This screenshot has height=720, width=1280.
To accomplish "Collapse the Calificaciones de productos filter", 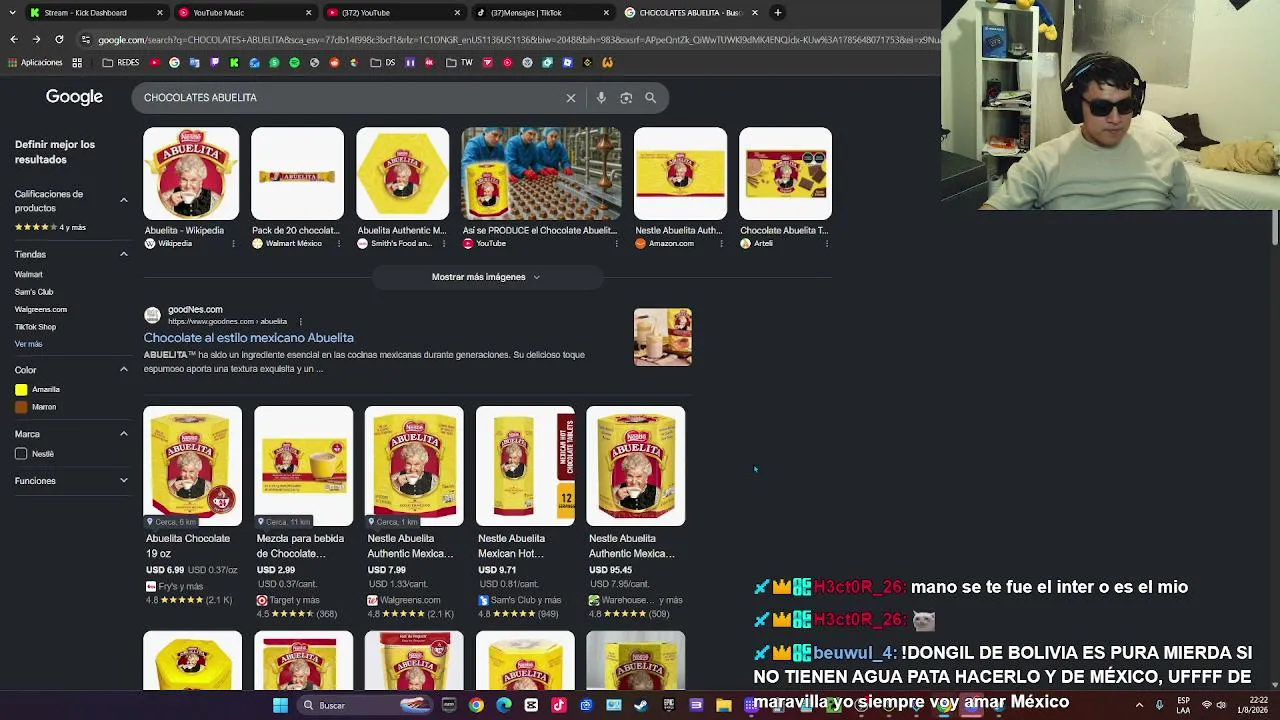I will [x=124, y=201].
